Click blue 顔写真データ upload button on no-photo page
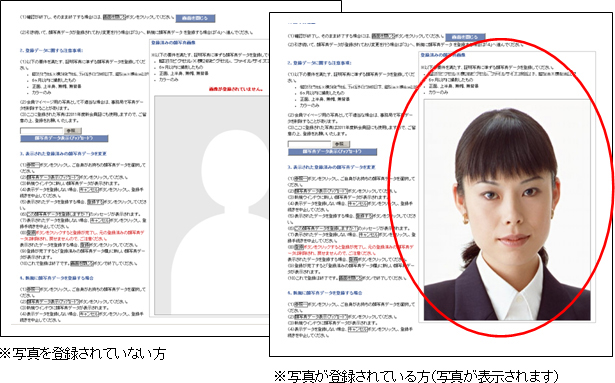This screenshot has height=383, width=615. 64,139
